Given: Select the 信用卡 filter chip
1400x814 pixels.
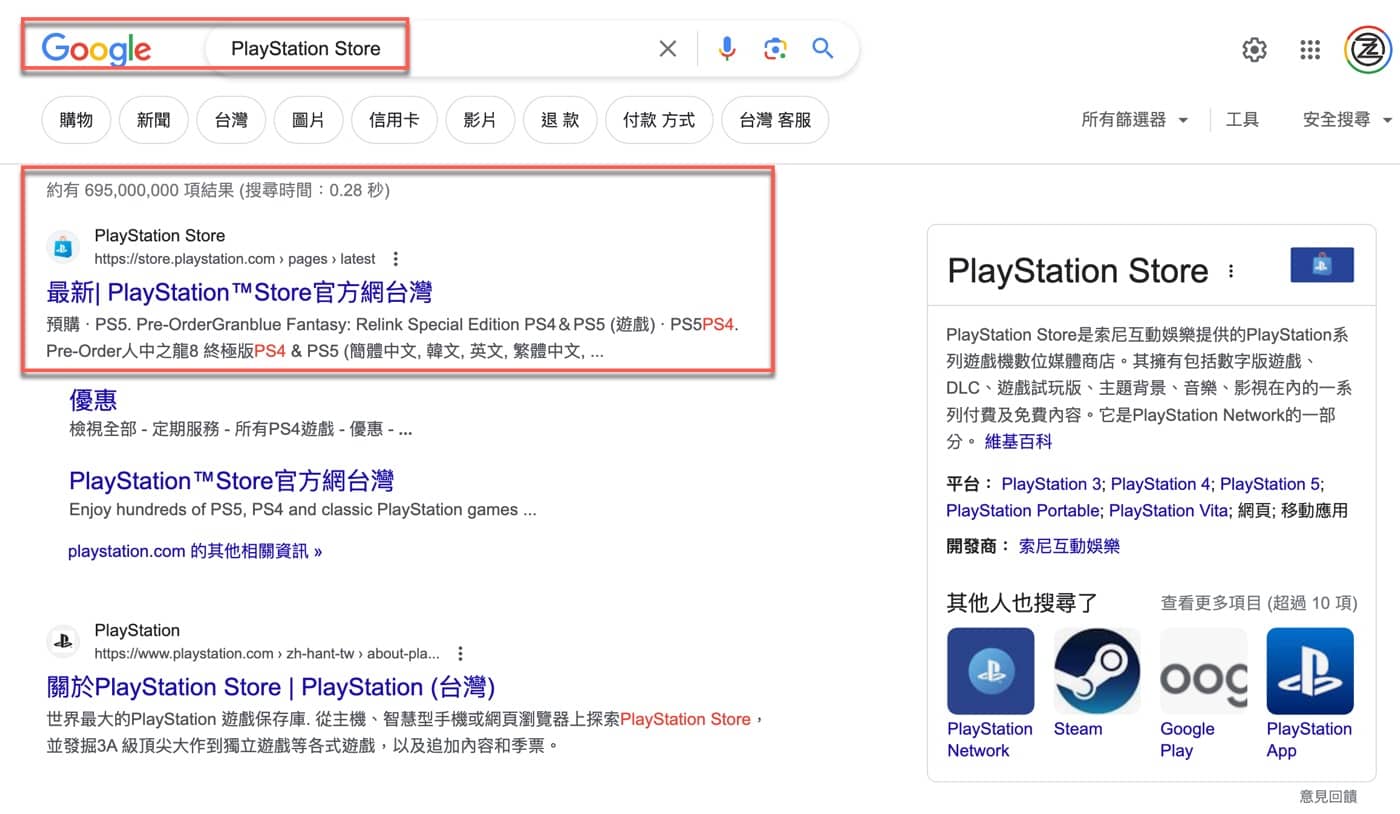Looking at the screenshot, I should click(x=394, y=120).
